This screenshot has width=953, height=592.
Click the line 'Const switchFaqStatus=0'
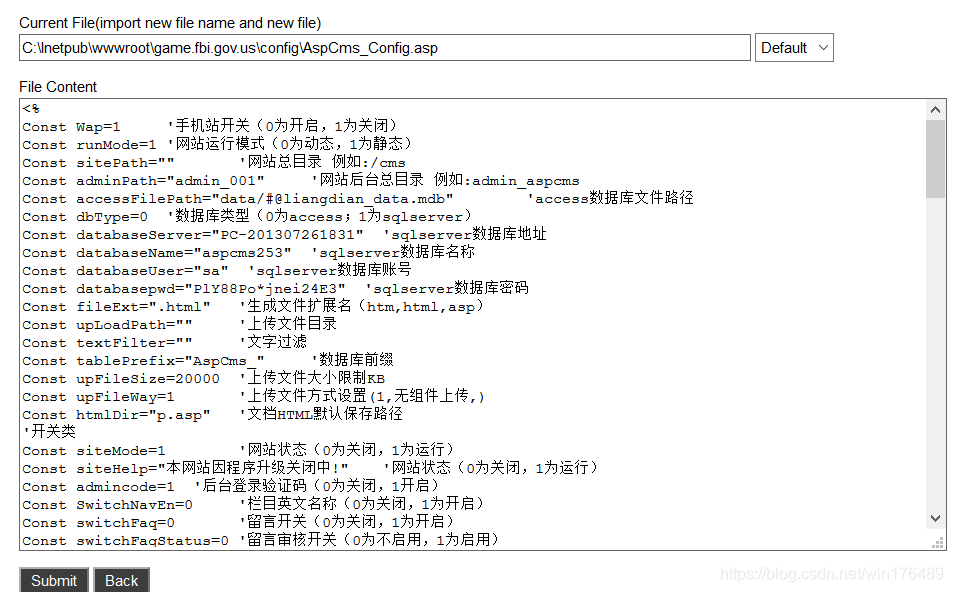point(261,540)
